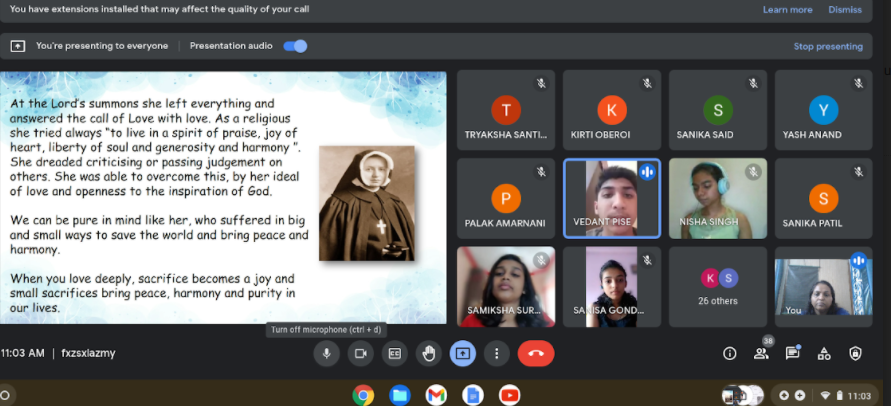Turn off the camera
The width and height of the screenshot is (891, 406).
pyautogui.click(x=360, y=353)
